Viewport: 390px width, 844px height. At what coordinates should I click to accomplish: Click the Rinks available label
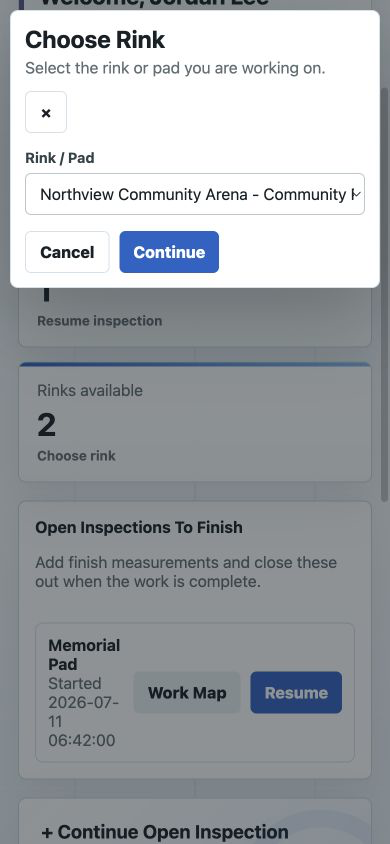coord(90,390)
